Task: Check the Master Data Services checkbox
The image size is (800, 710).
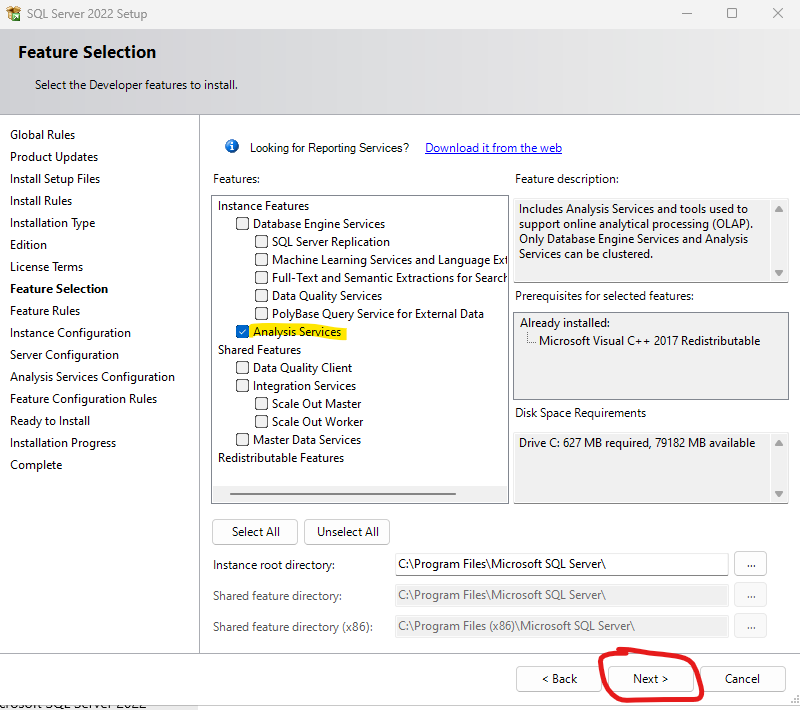Action: coord(242,439)
